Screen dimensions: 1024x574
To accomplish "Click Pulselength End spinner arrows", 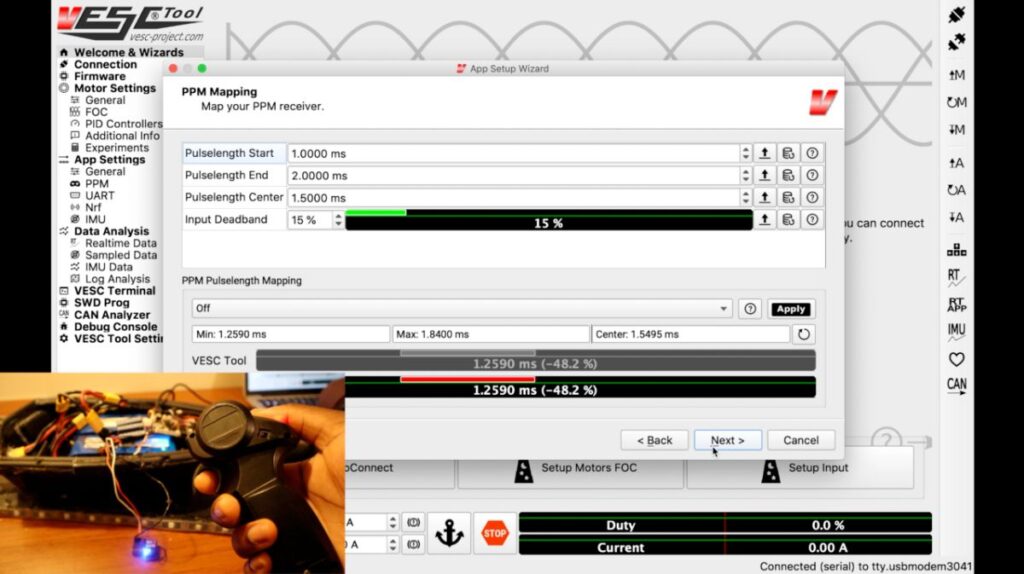I will tap(745, 176).
